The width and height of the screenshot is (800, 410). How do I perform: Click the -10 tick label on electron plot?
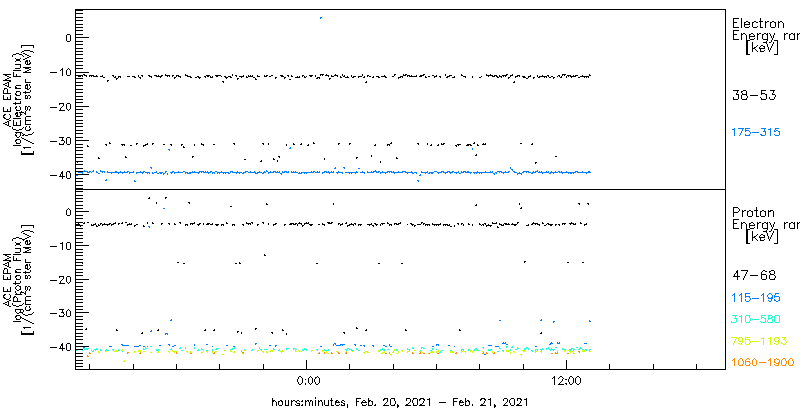(62, 72)
